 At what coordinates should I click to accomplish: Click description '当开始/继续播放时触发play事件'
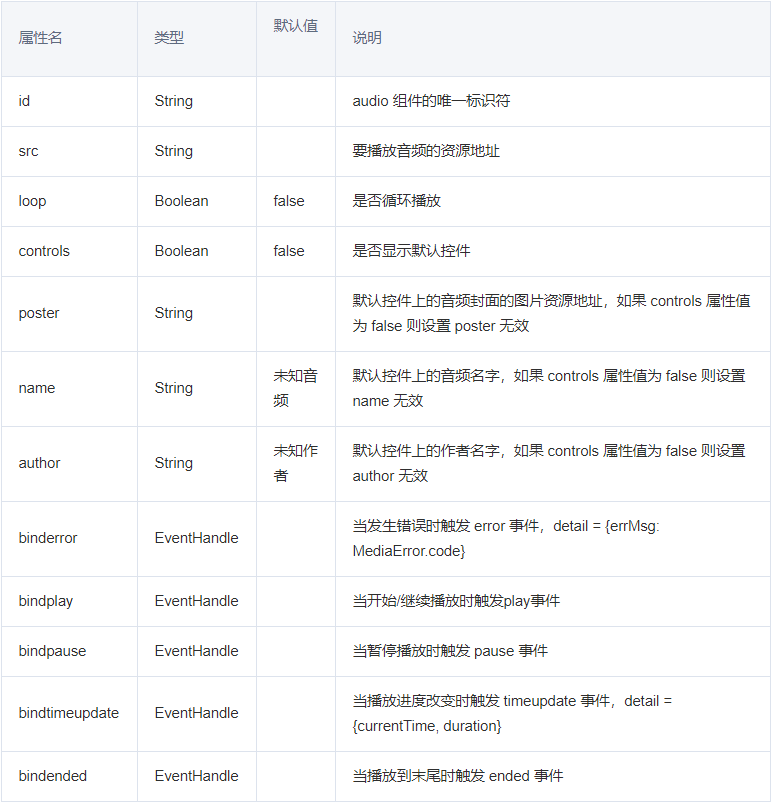(x=456, y=601)
